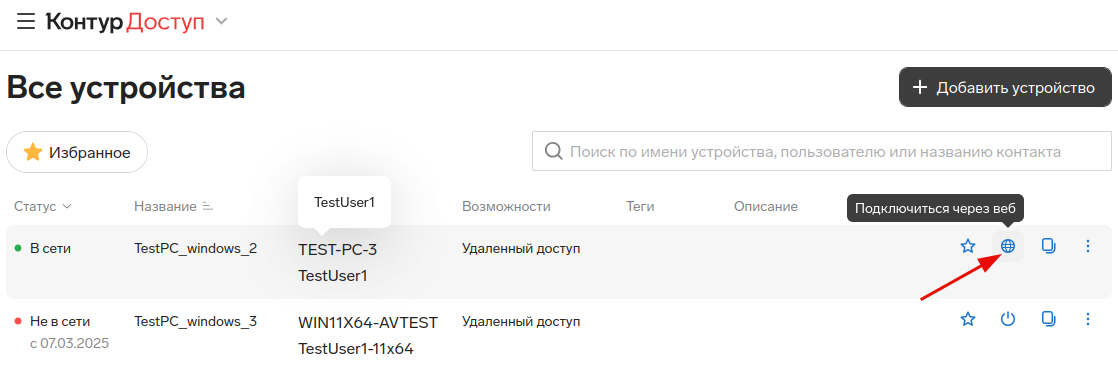This screenshot has height=366, width=1118.
Task: Connect via web to TestPC_windows_2
Action: coord(1007,246)
